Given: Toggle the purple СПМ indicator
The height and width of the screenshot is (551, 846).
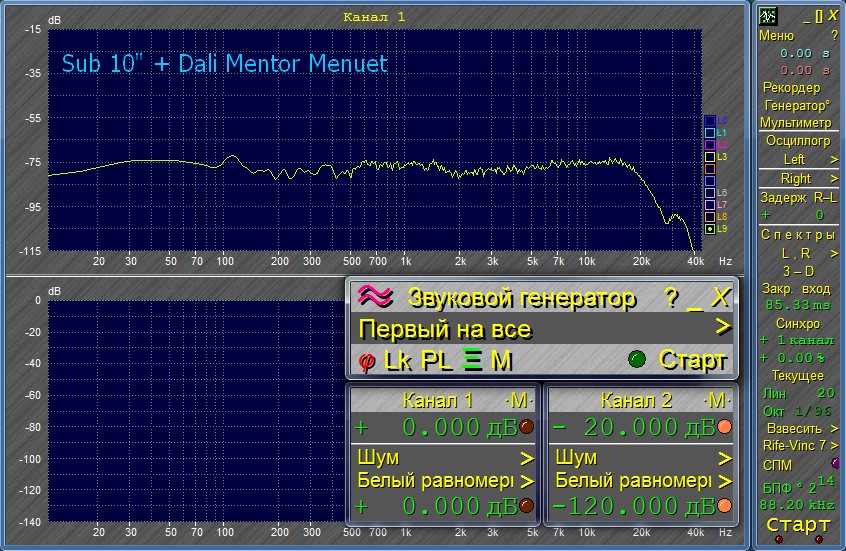Looking at the screenshot, I should (835, 463).
